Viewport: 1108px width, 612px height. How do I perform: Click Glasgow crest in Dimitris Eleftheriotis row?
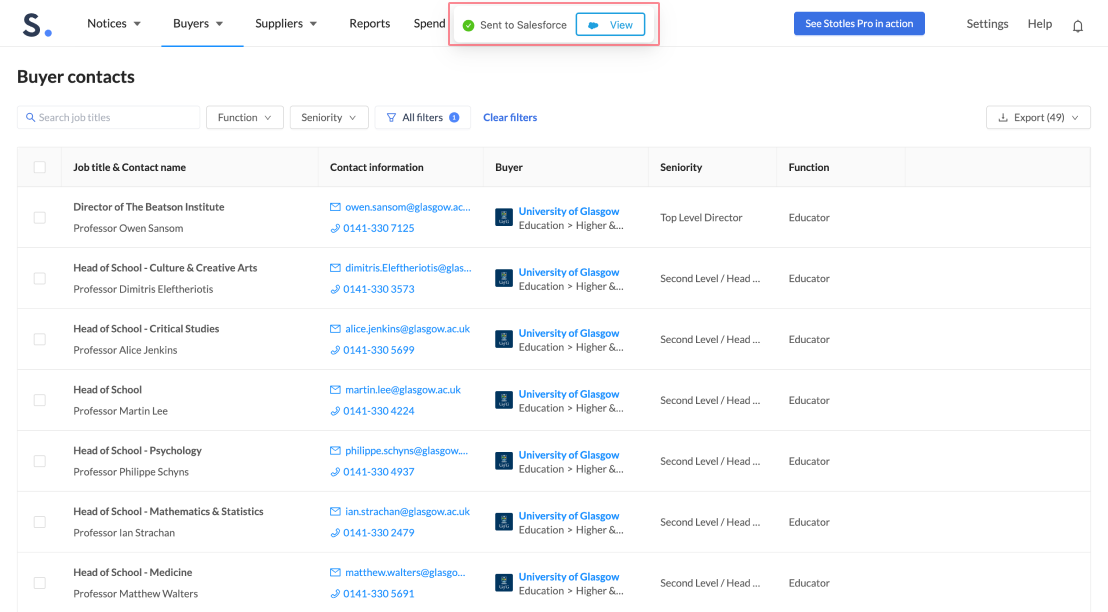point(504,278)
